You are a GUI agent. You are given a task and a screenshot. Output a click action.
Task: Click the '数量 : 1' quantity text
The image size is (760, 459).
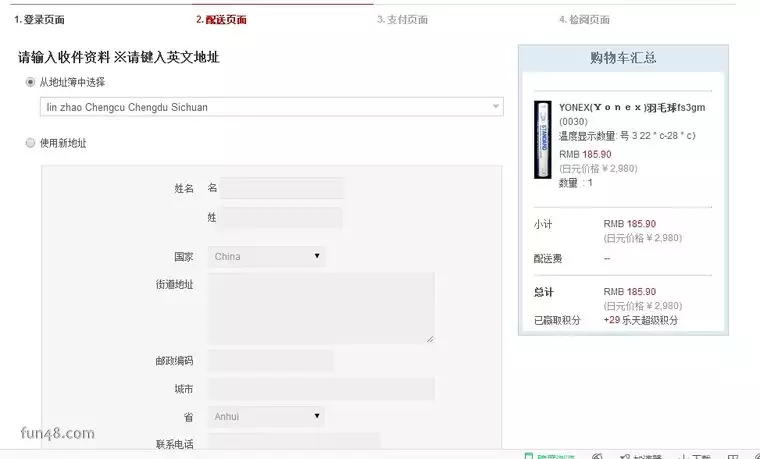[x=576, y=183]
